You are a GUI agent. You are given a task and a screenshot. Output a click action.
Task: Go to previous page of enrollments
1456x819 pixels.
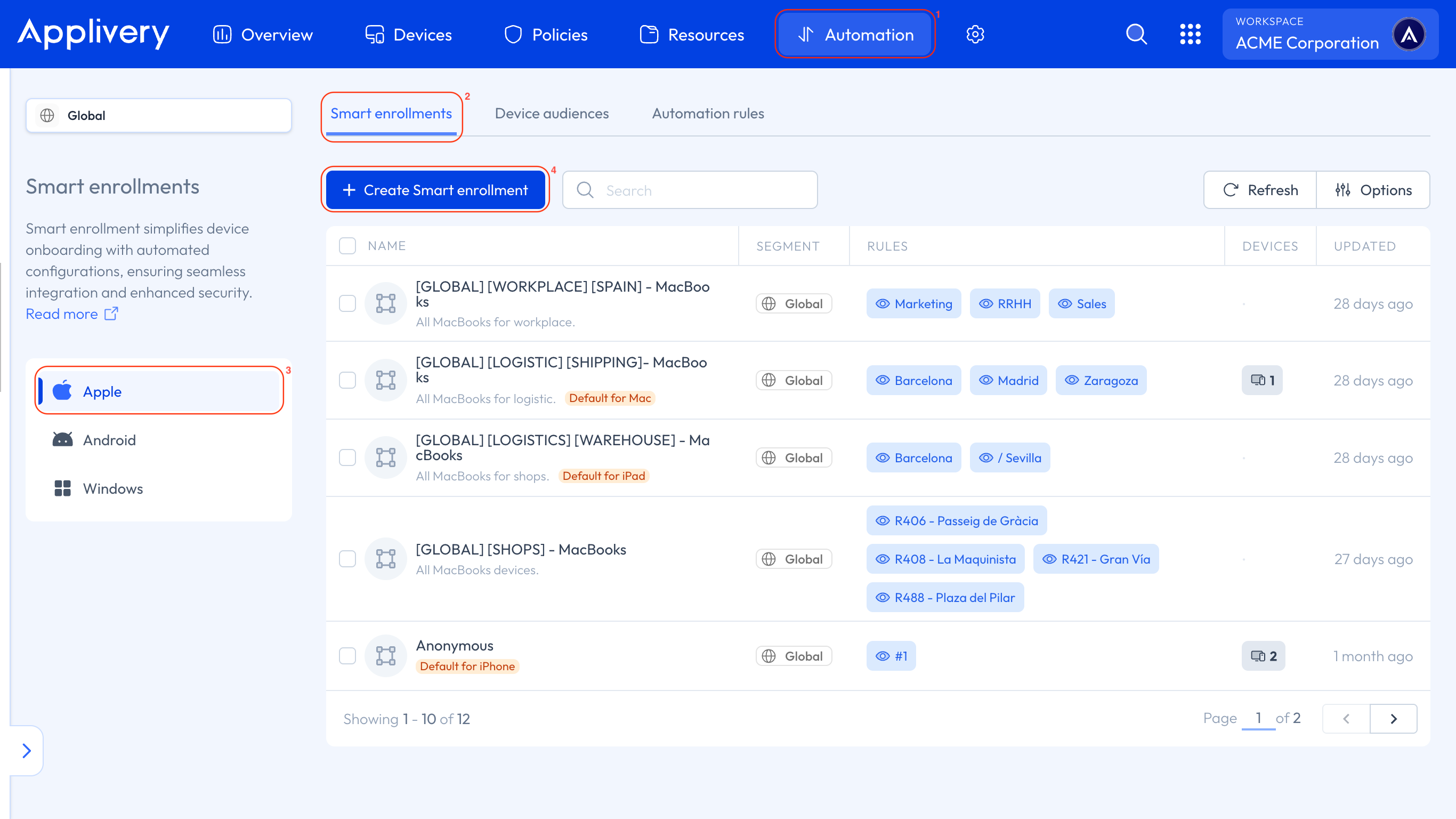1346,718
